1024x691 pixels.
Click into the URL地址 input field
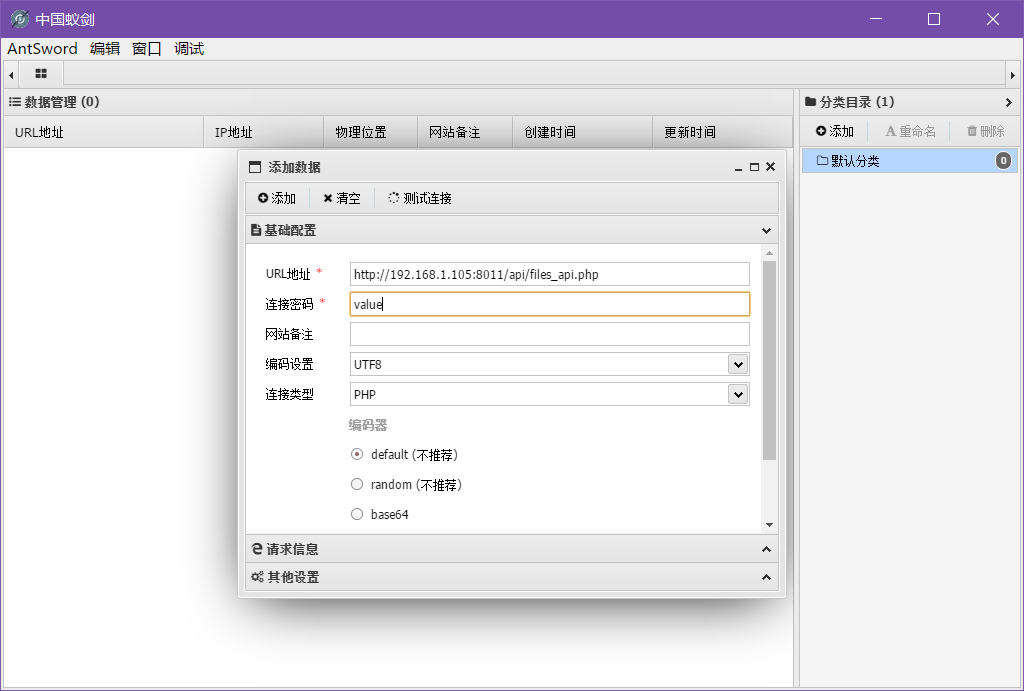coord(549,274)
